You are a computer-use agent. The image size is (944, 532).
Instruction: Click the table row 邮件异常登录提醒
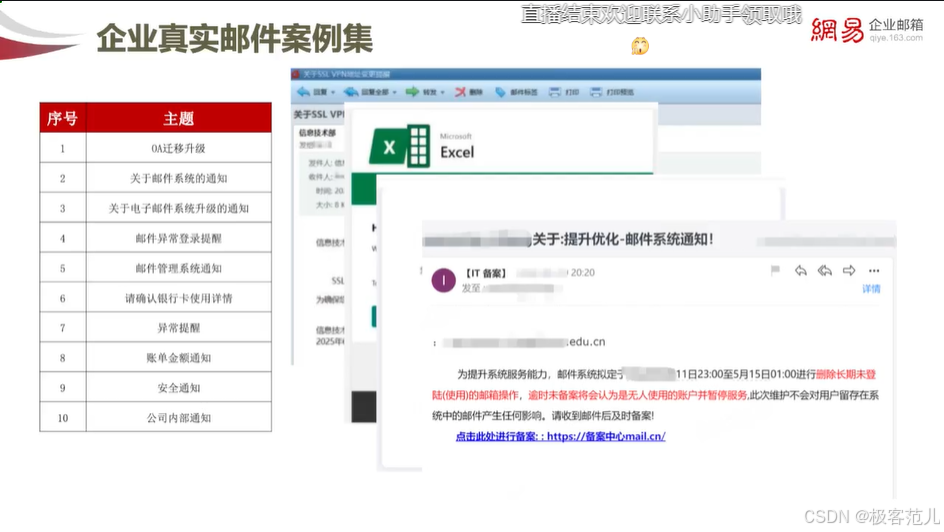[x=155, y=238]
